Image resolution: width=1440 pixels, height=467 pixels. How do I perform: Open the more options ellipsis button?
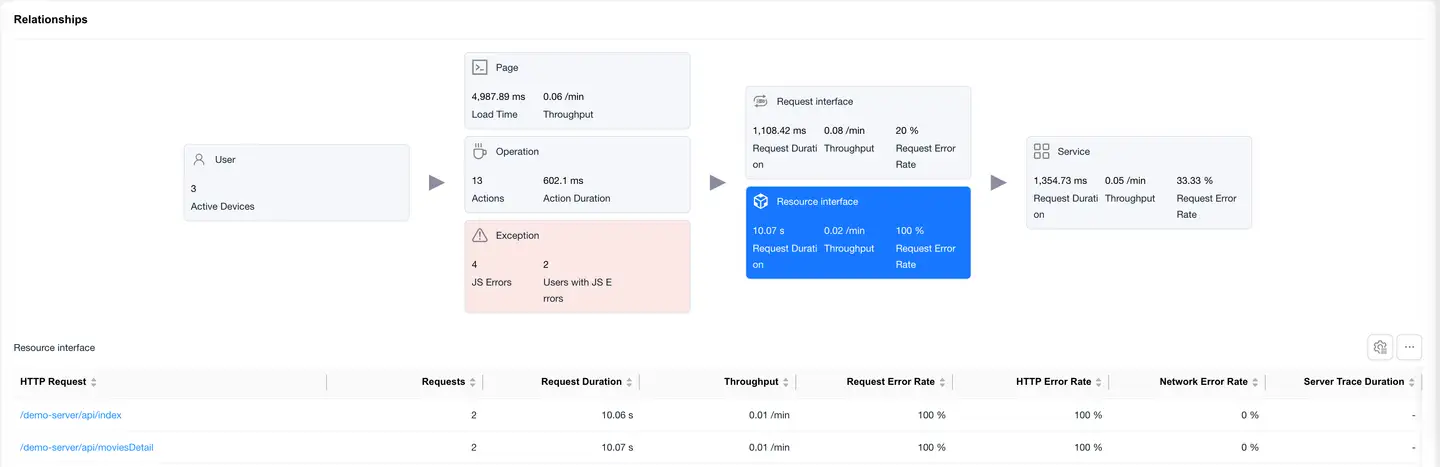click(x=1410, y=347)
